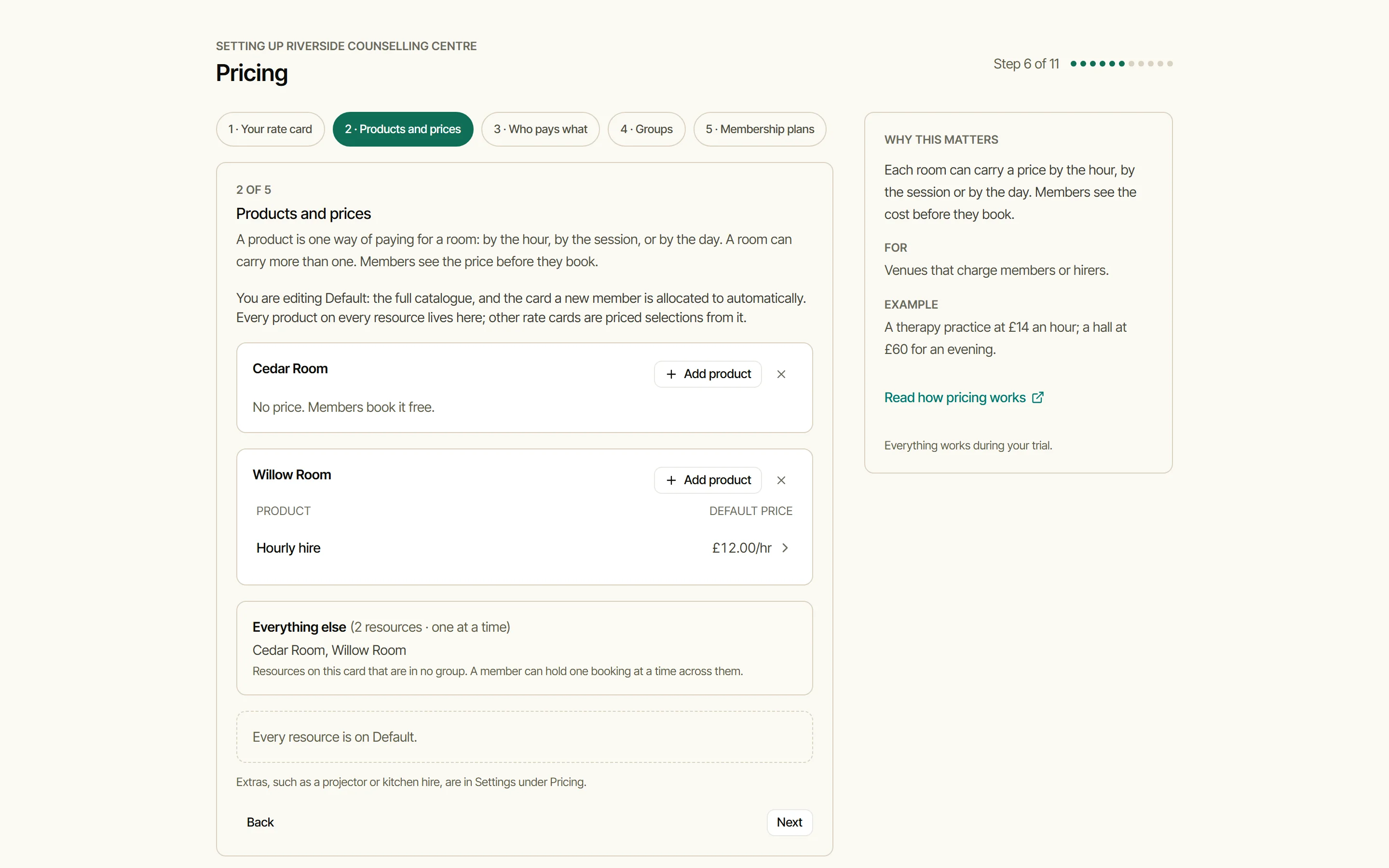Image resolution: width=1389 pixels, height=868 pixels.
Task: Click 'Cedar Room, Willow Room' resource list text
Action: pos(329,651)
